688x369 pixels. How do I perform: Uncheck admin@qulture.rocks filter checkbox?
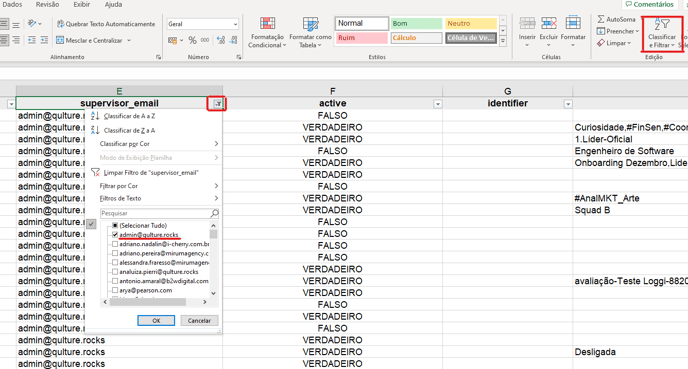(115, 235)
